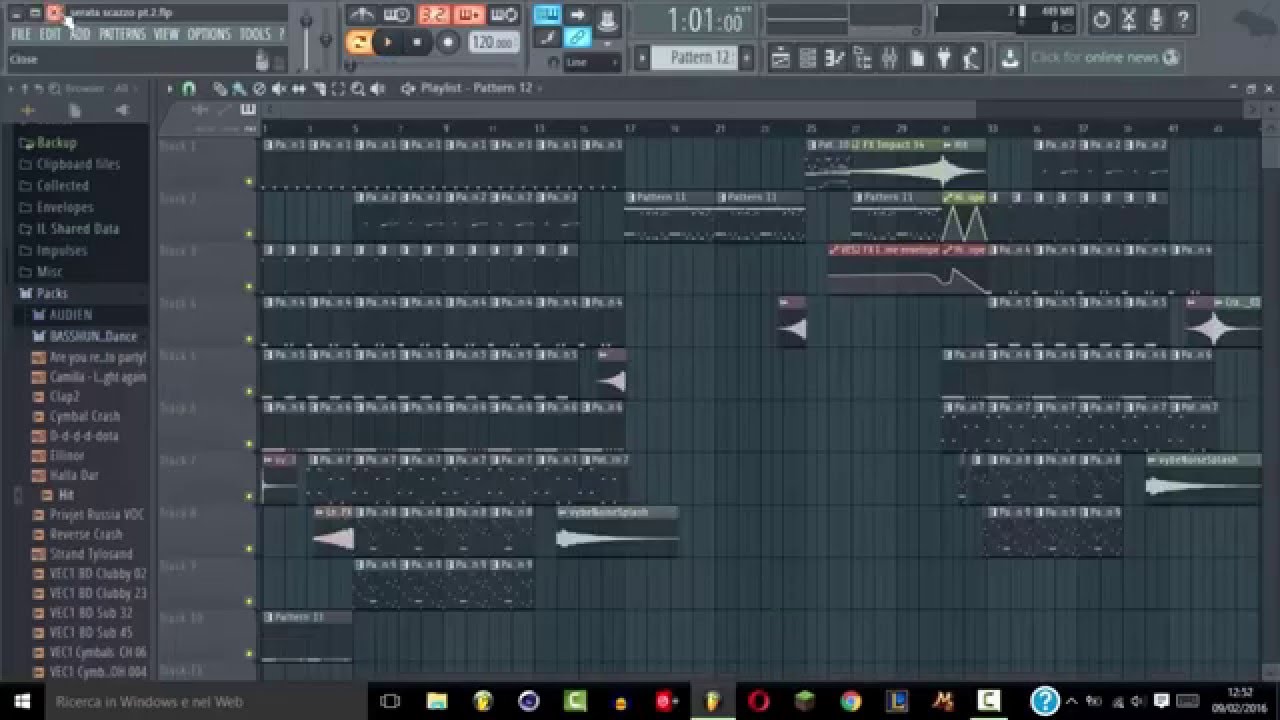This screenshot has height=720, width=1280.
Task: Open the TOOLS menu
Action: [255, 34]
